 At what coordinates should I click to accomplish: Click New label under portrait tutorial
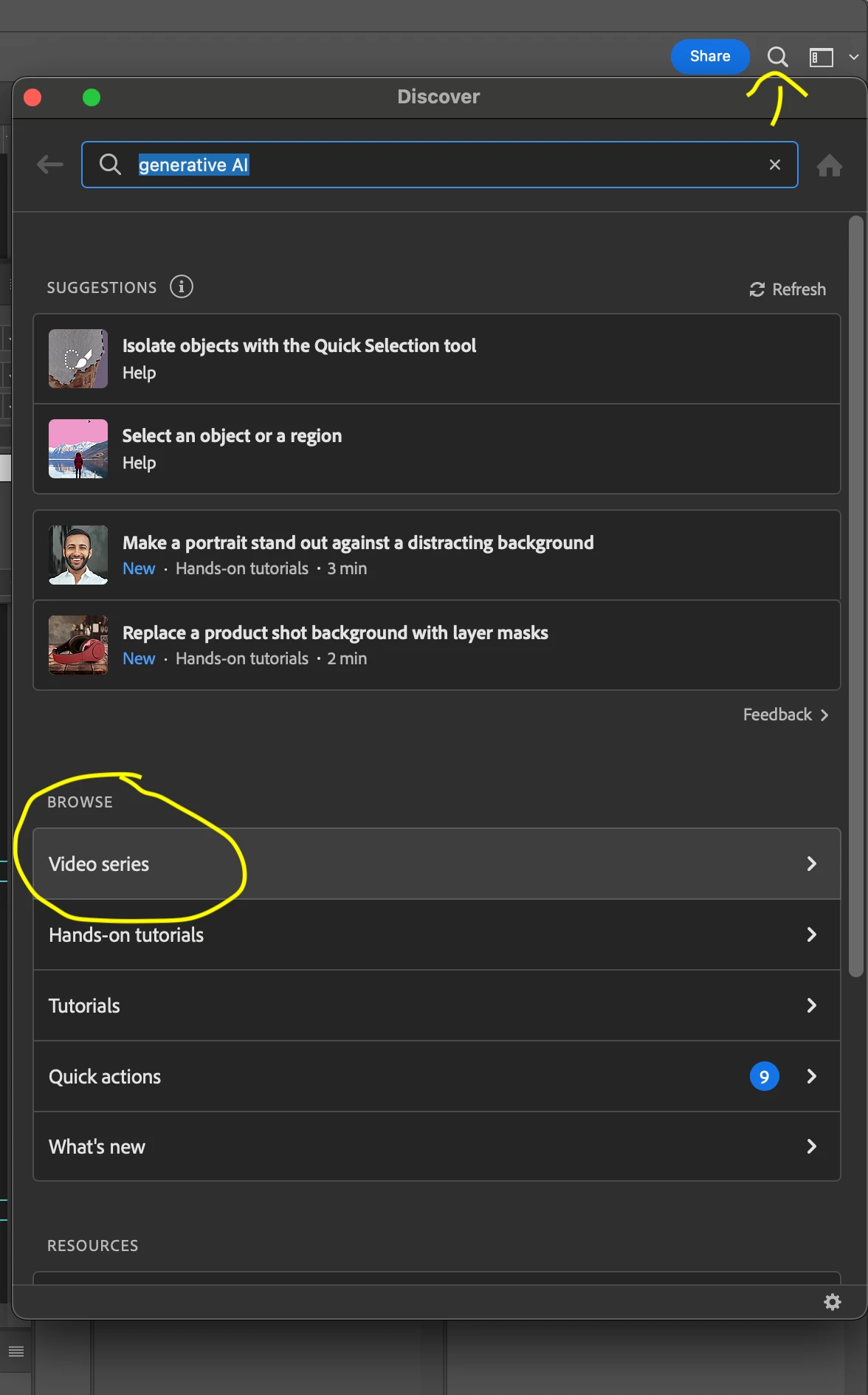click(x=139, y=568)
